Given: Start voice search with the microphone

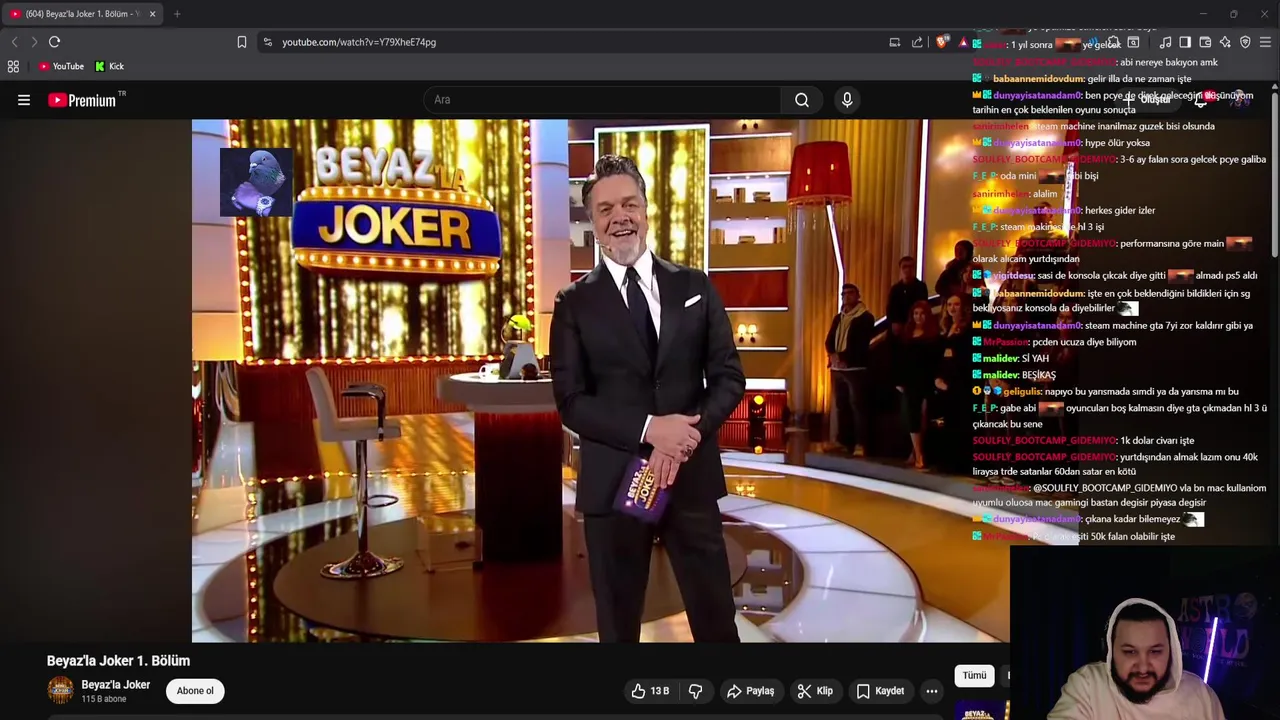Looking at the screenshot, I should click(x=847, y=100).
